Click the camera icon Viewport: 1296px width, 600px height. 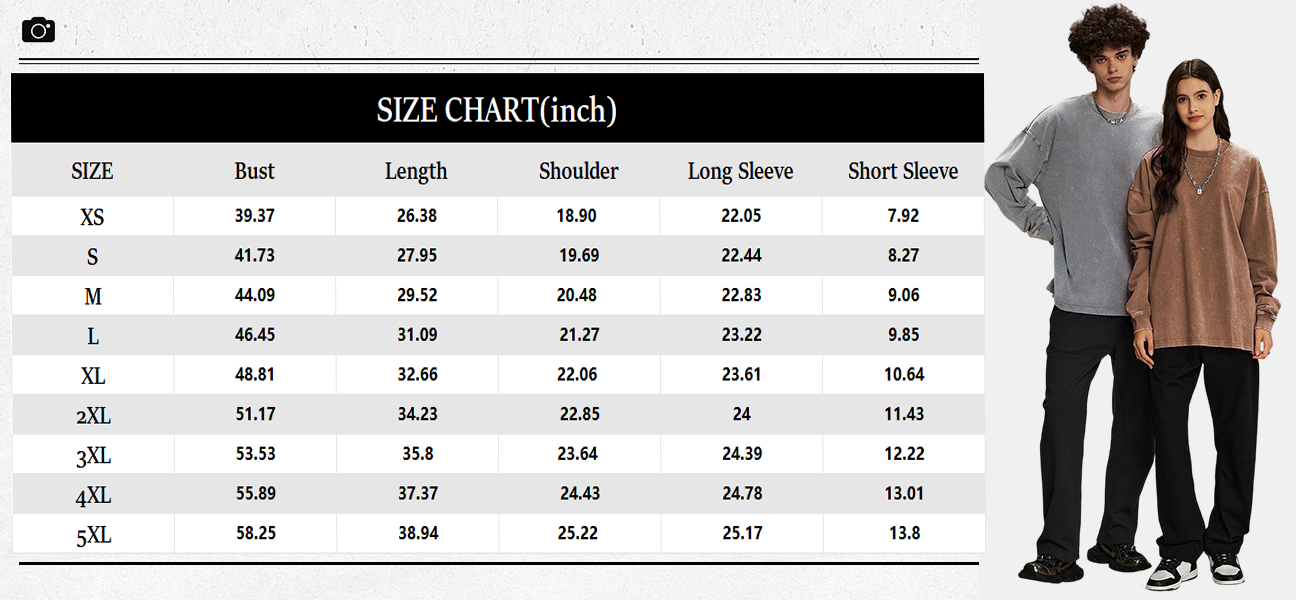(x=38, y=30)
